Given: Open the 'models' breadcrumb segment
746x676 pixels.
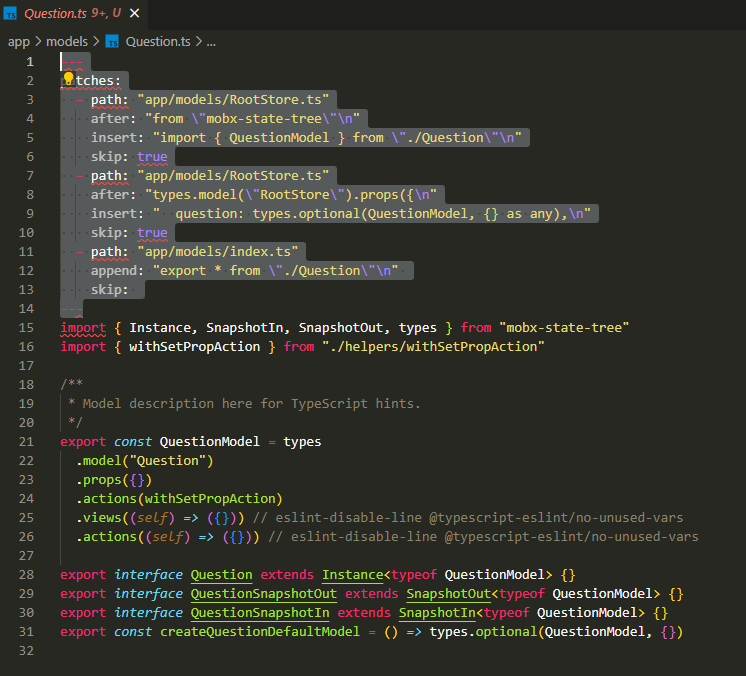Looking at the screenshot, I should pos(67,42).
